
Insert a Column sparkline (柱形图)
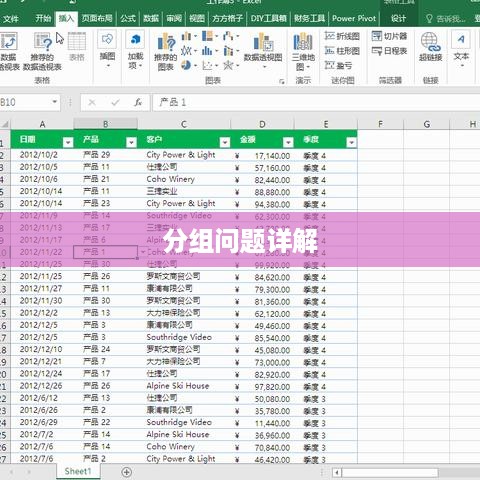(342, 51)
